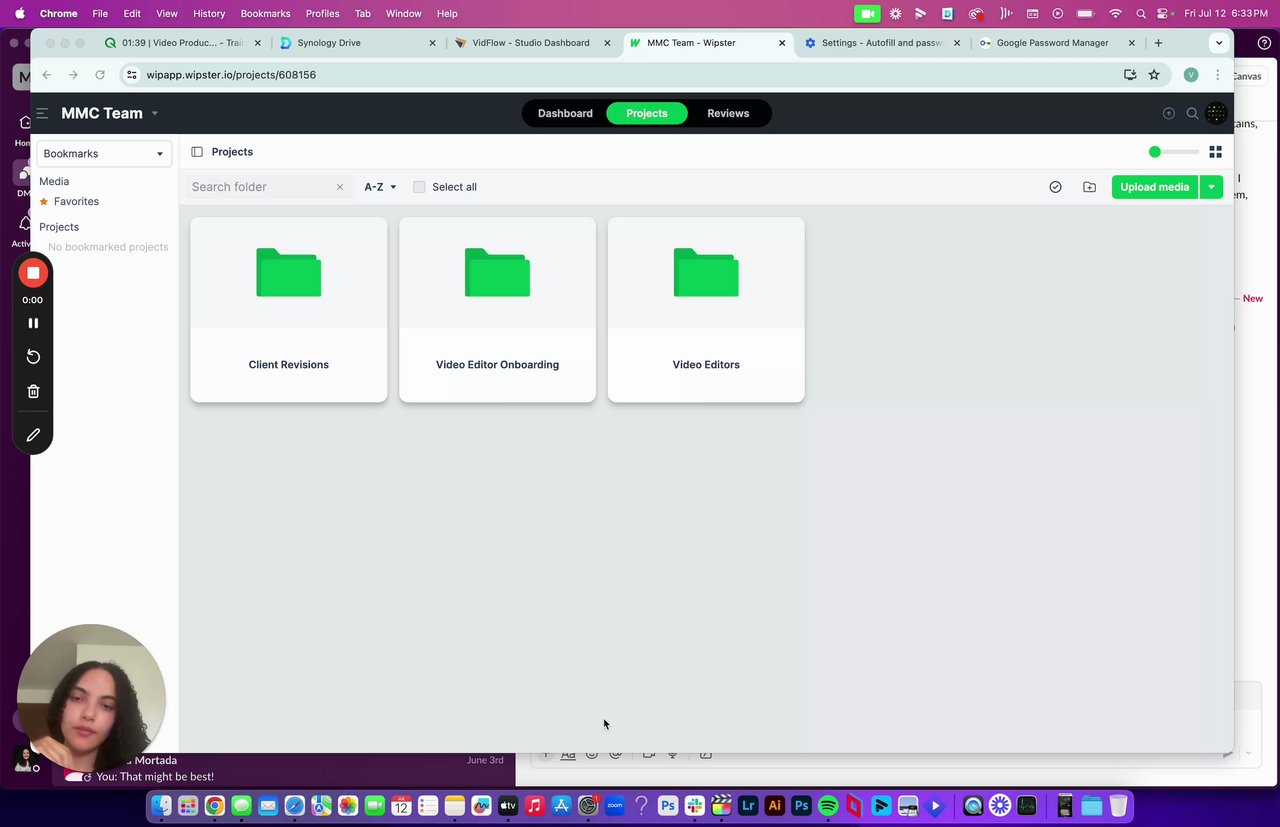Delete the recording with the trash icon
Screen dimensions: 1280x827
click(x=33, y=392)
